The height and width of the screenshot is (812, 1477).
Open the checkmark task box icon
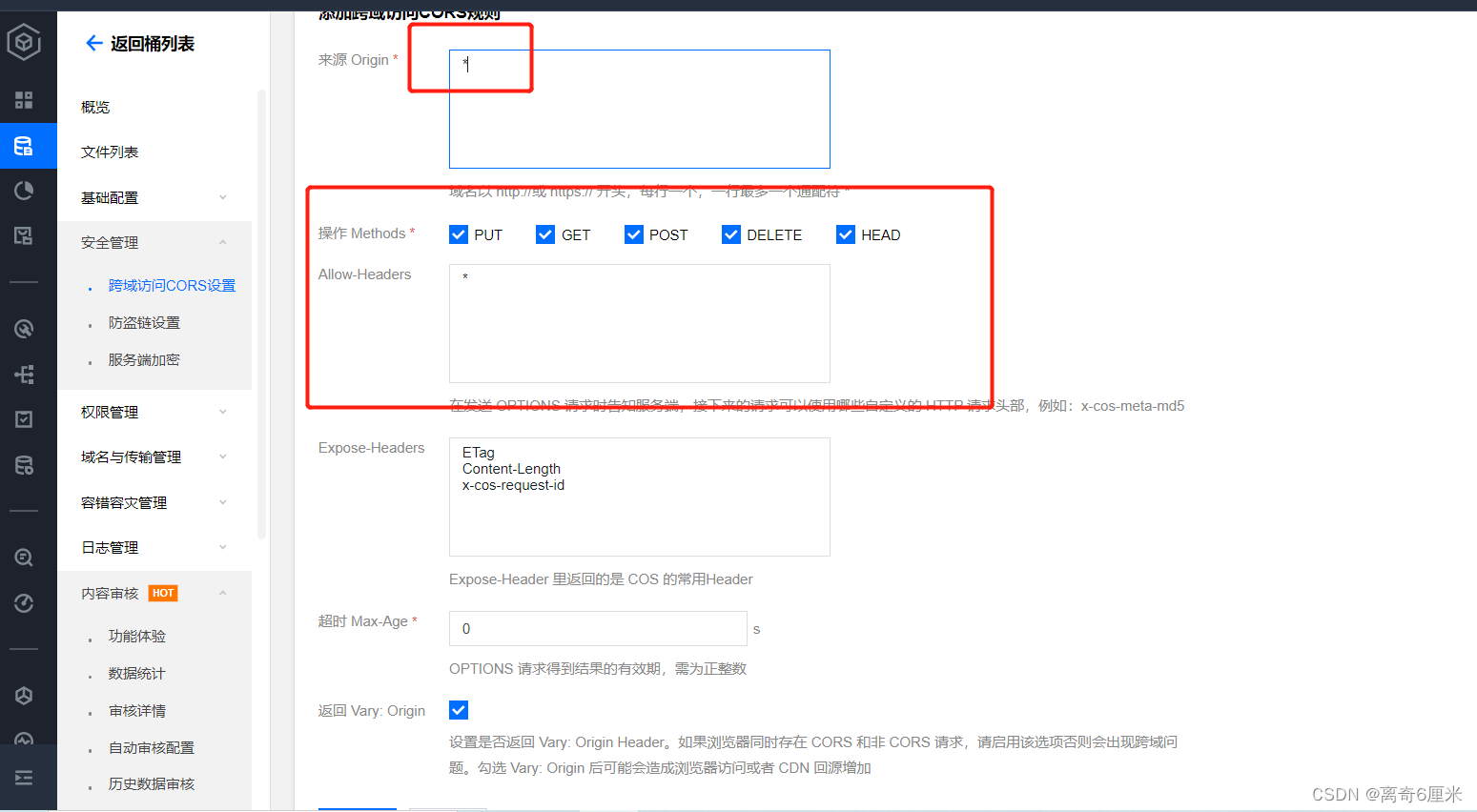[24, 419]
